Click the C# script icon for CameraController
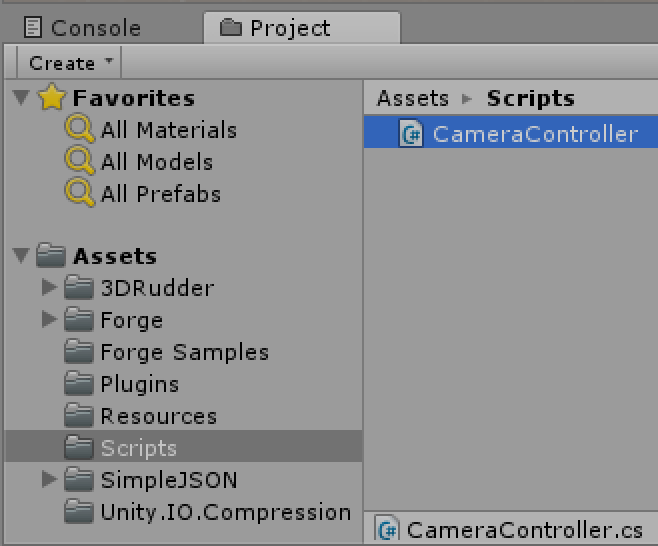This screenshot has height=546, width=658. pyautogui.click(x=411, y=134)
